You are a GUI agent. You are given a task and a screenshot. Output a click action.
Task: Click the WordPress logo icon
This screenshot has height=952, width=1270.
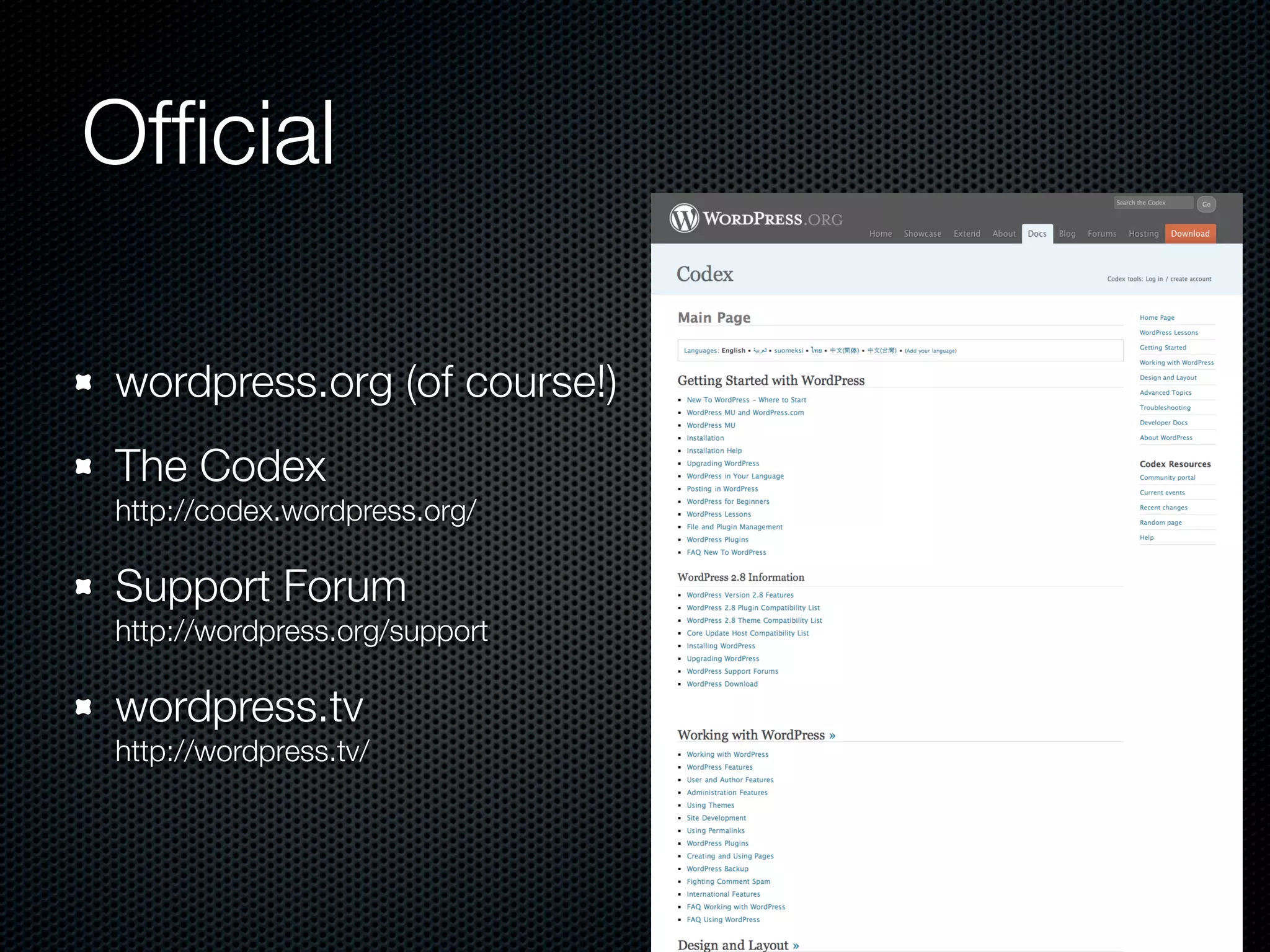685,218
